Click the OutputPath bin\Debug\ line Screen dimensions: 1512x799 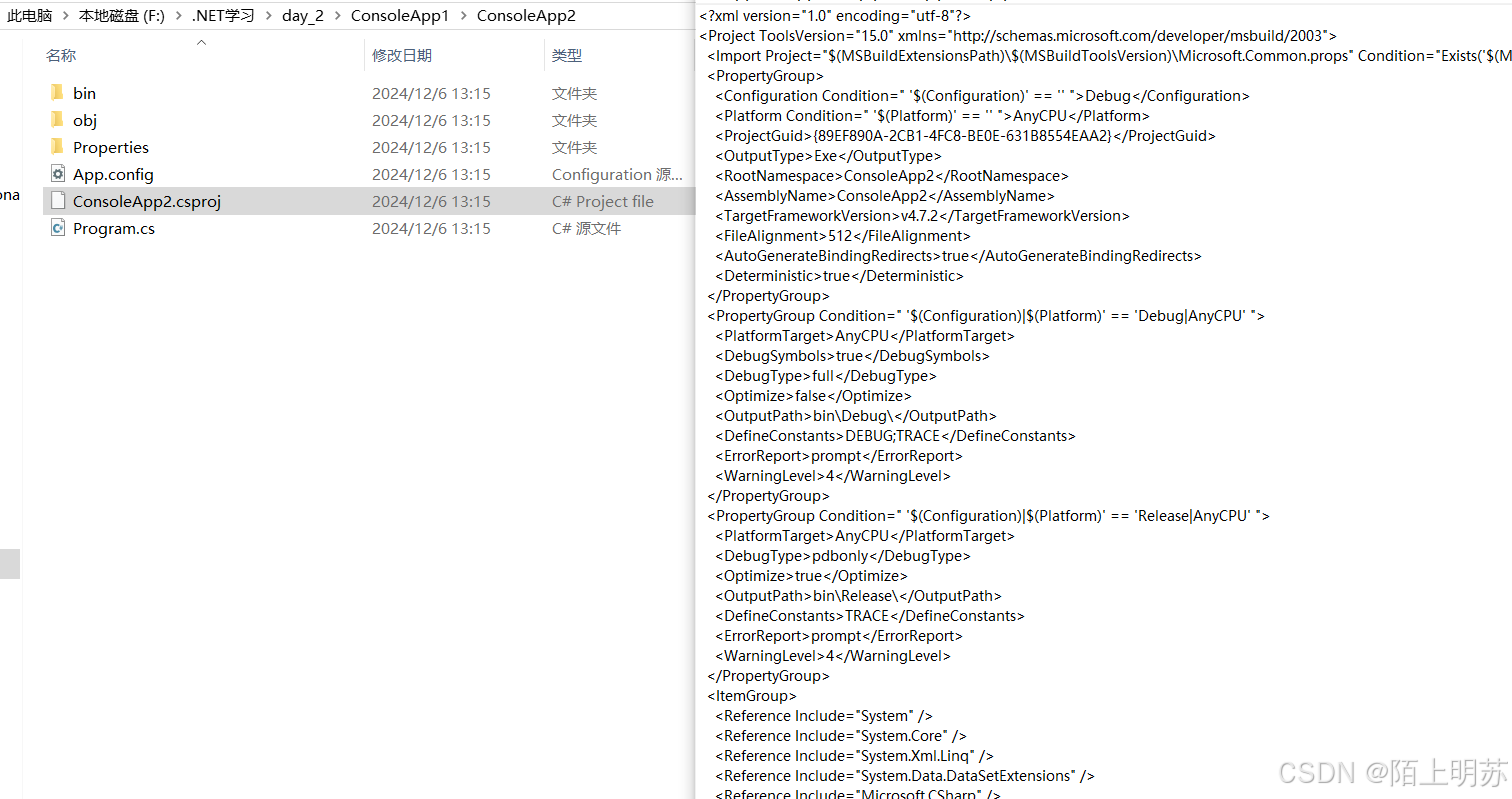(856, 416)
